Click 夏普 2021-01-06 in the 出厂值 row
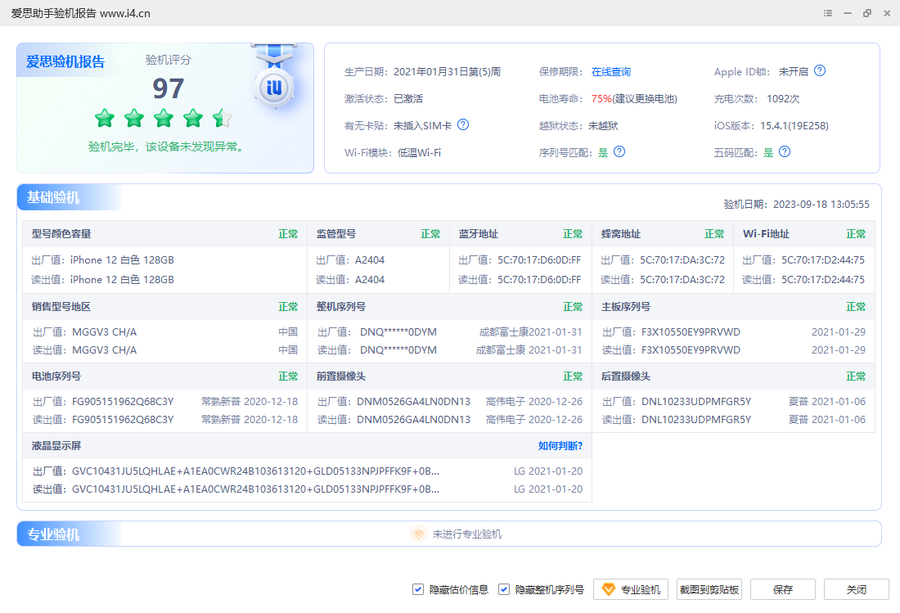The image size is (900, 613). 827,401
